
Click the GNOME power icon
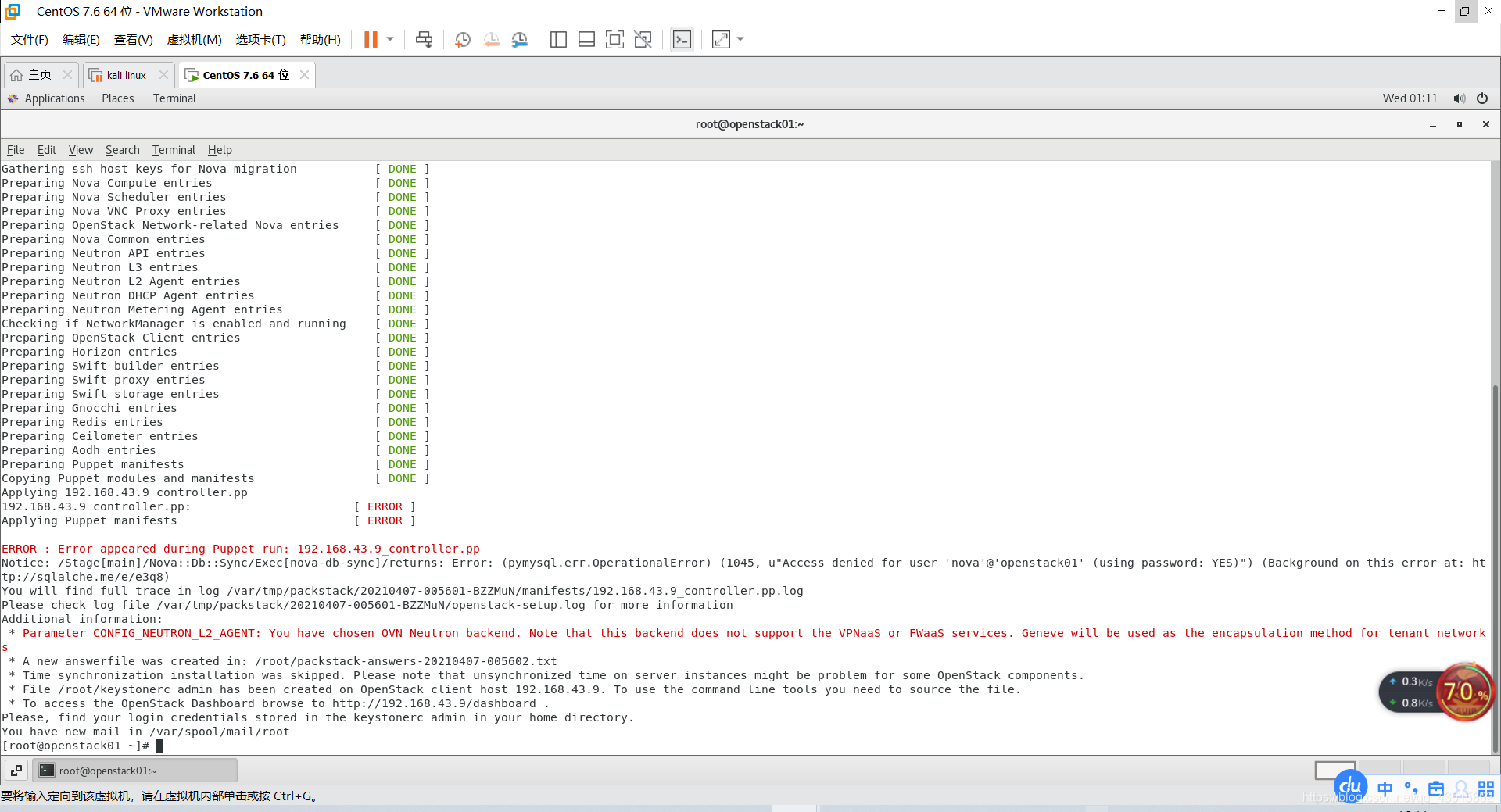tap(1482, 98)
